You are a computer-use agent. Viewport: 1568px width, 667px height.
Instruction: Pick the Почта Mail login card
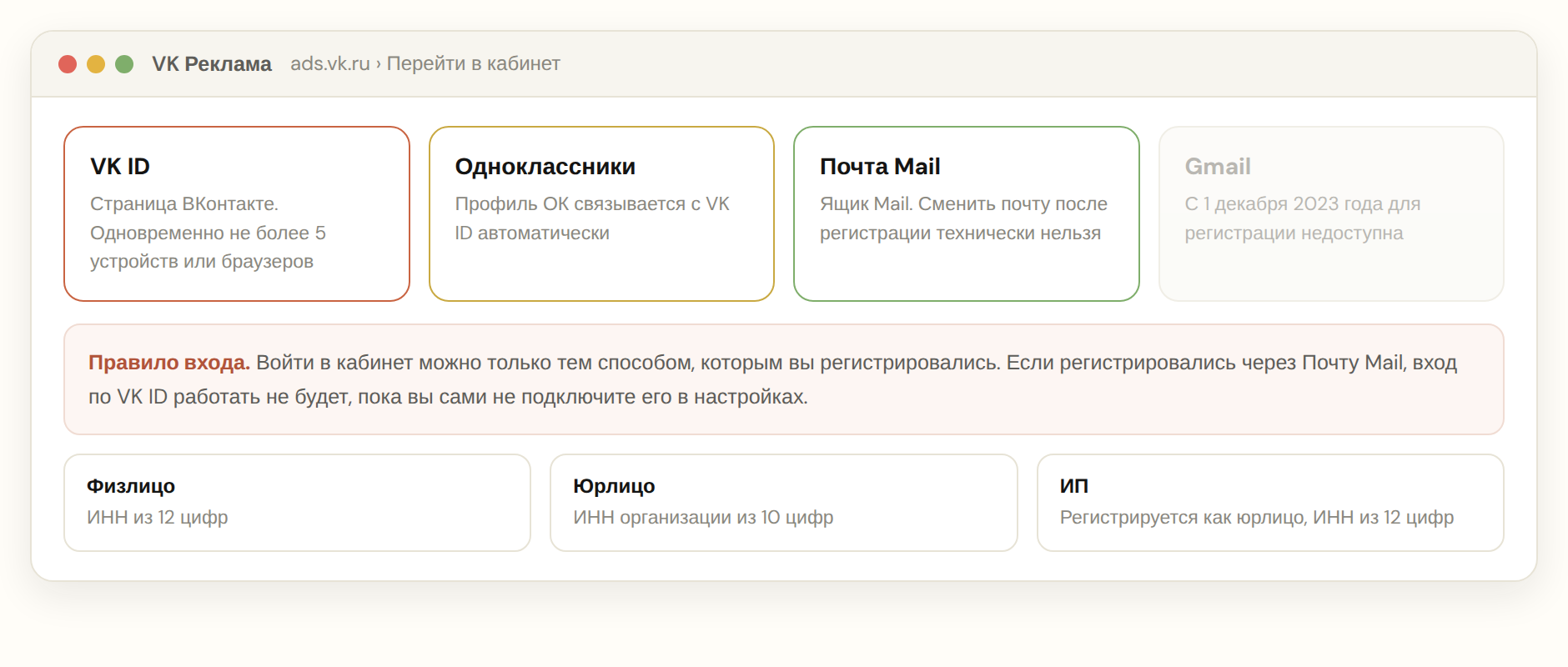click(967, 213)
